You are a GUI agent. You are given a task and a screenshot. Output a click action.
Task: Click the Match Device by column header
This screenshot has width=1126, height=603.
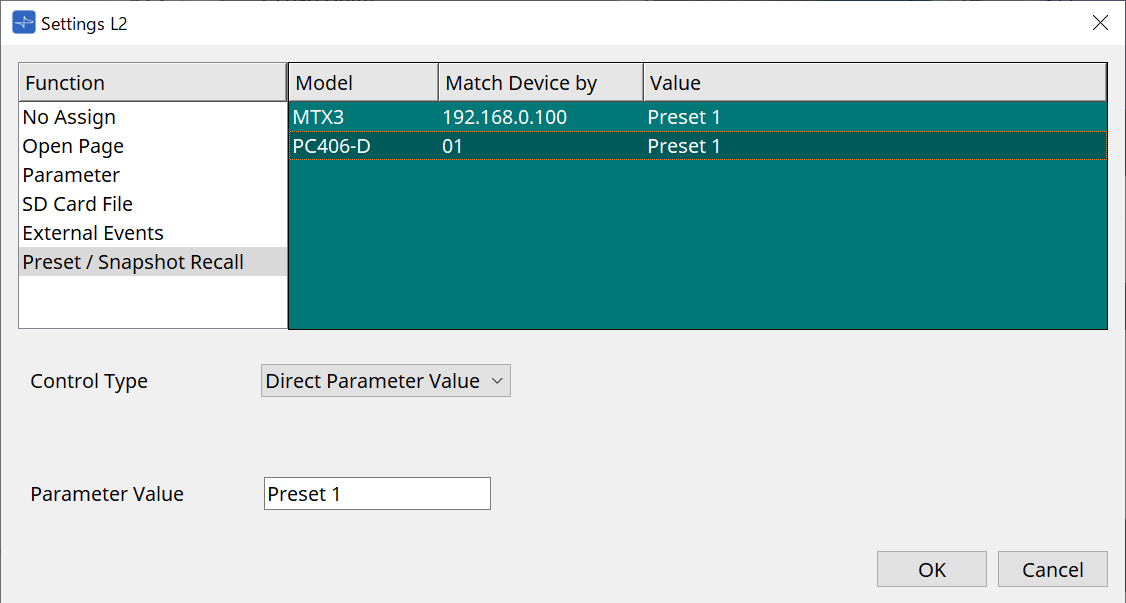(x=540, y=83)
